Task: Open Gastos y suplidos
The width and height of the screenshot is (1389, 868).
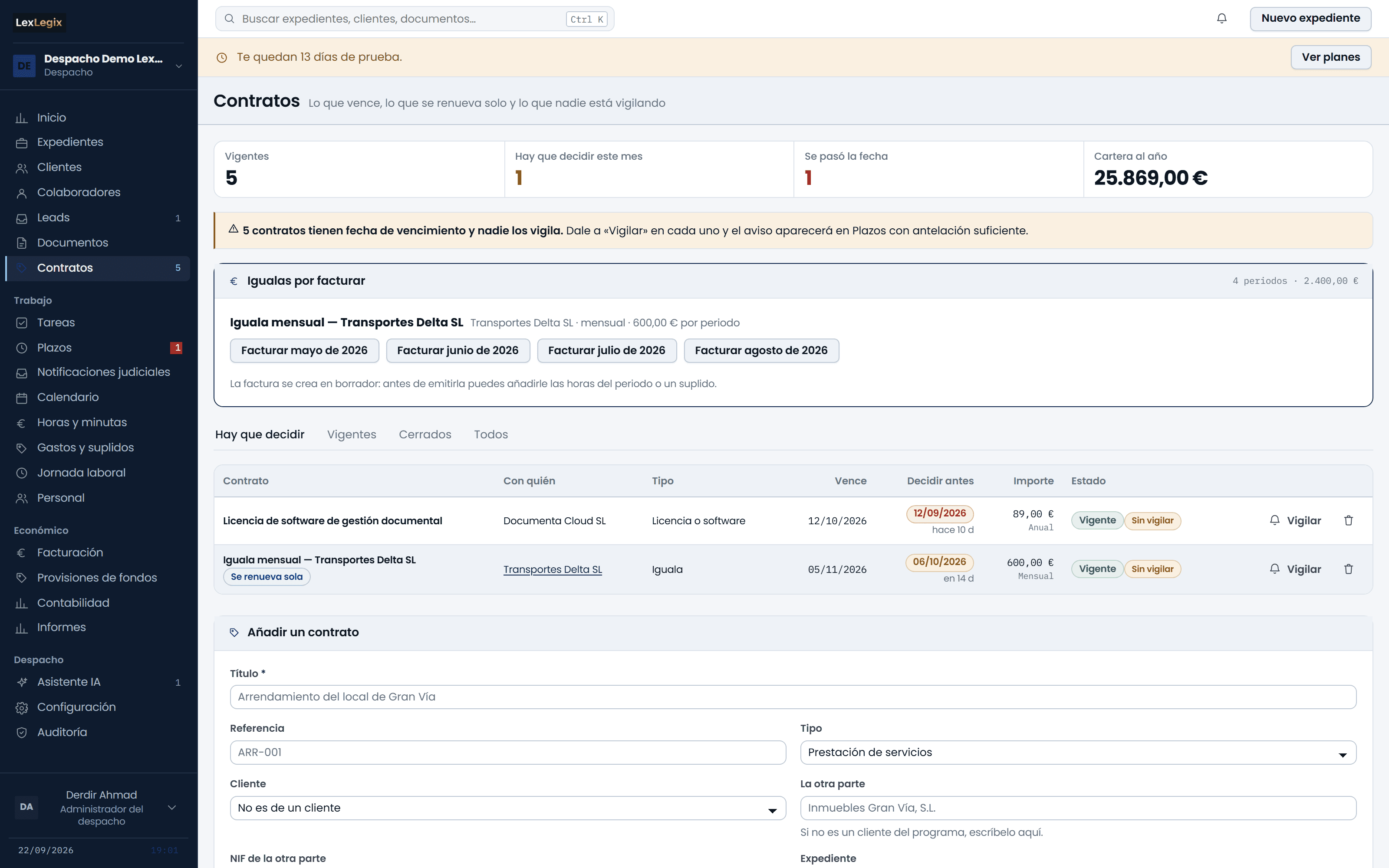Action: (x=98, y=448)
